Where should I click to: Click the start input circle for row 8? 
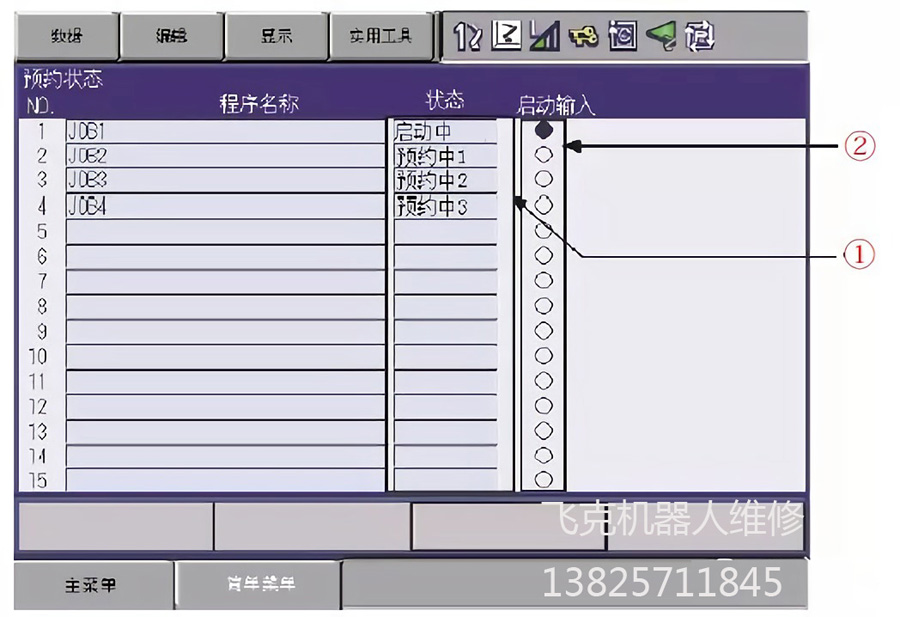544,305
